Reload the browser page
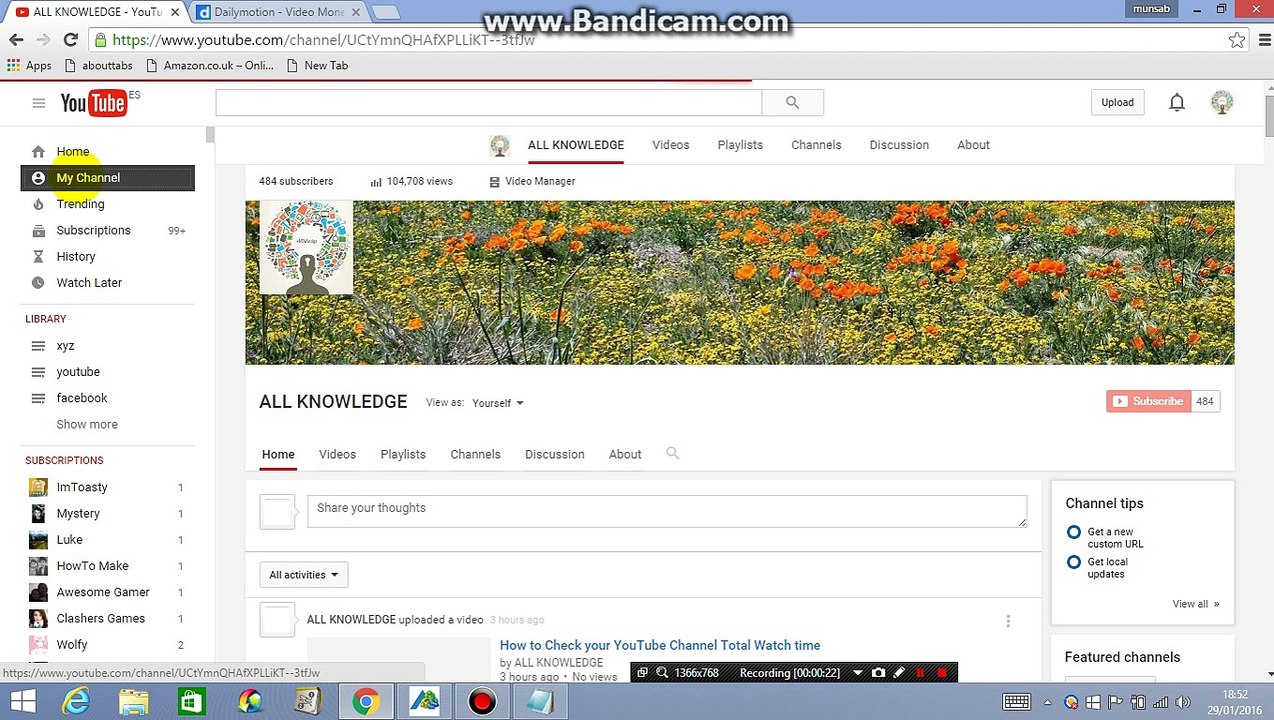This screenshot has height=720, width=1274. tap(70, 40)
